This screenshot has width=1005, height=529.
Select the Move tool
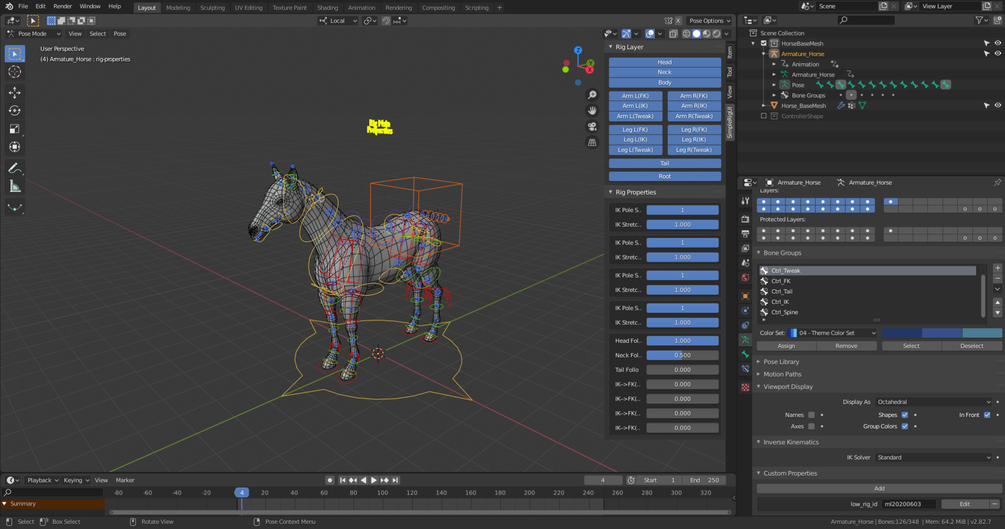pyautogui.click(x=14, y=93)
